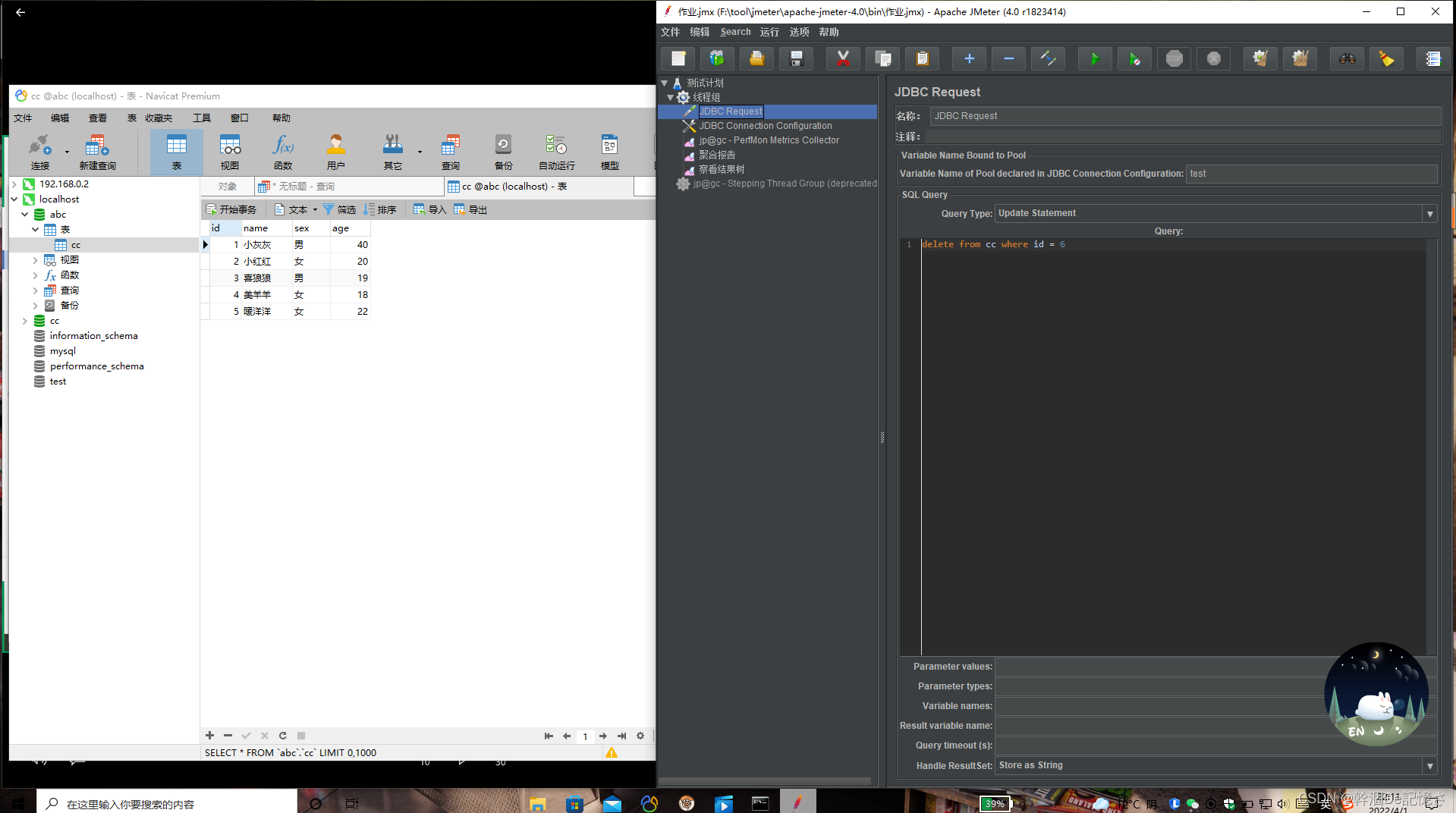Clear all results in JMeter
The height and width of the screenshot is (813, 1456).
click(x=1300, y=58)
